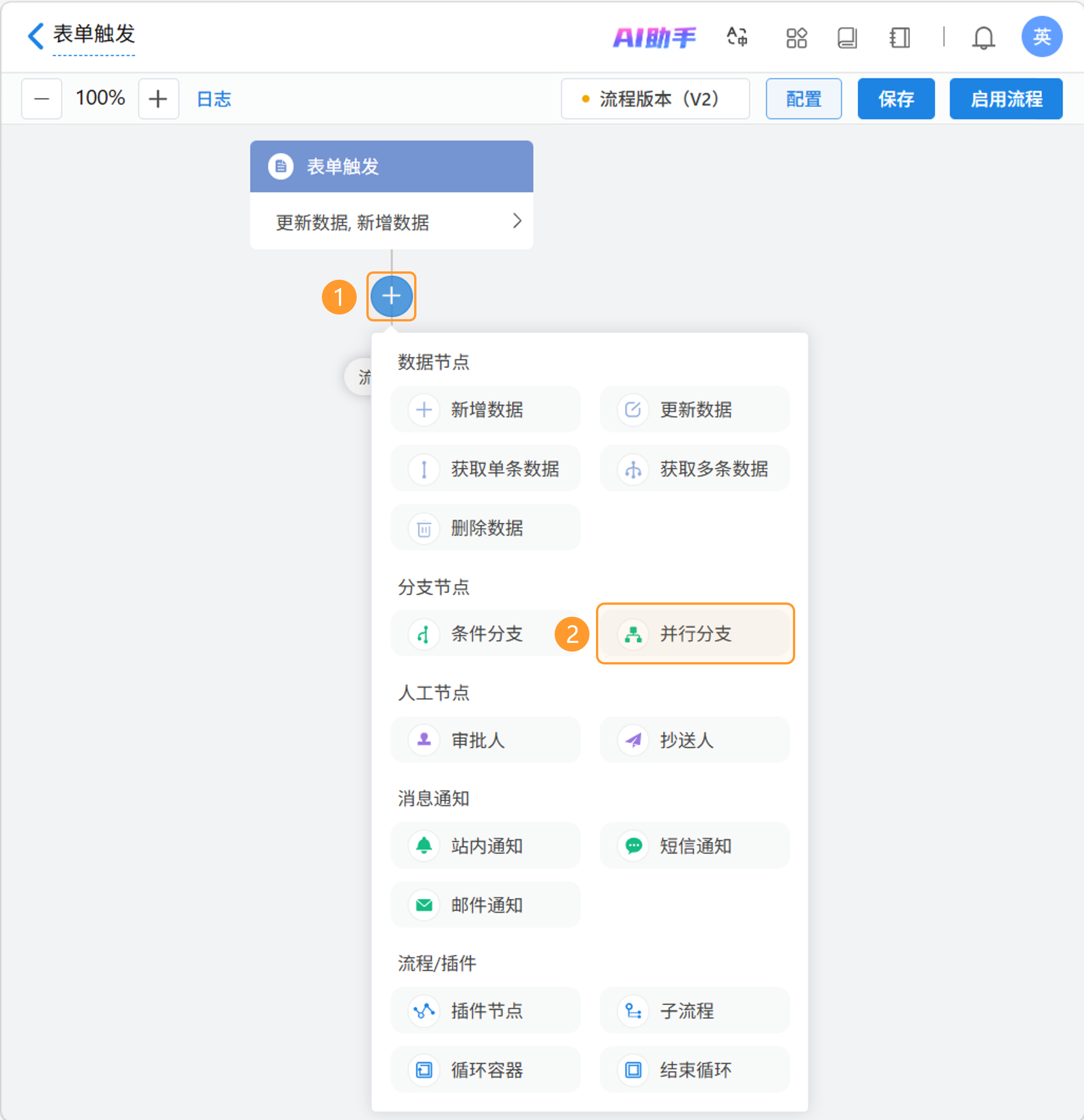1084x1120 pixels.
Task: Click the user avatar labeled 英
Action: pos(1041,37)
